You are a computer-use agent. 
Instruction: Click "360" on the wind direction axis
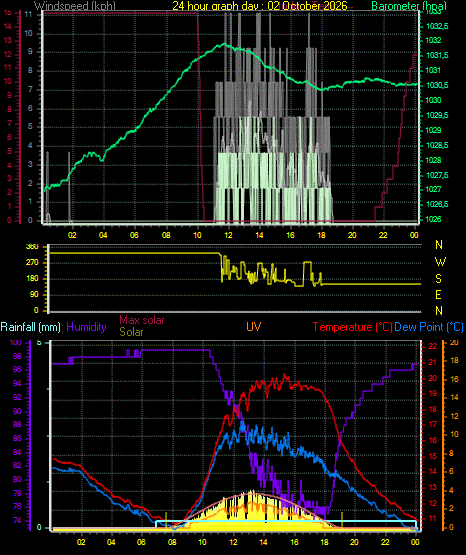coord(32,247)
